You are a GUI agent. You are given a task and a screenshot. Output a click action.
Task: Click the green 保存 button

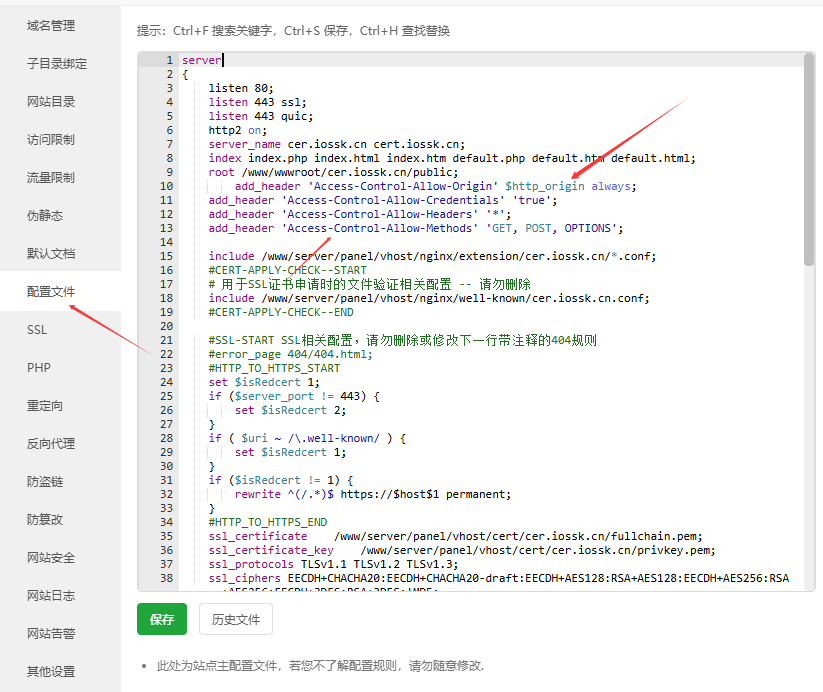(x=162, y=620)
